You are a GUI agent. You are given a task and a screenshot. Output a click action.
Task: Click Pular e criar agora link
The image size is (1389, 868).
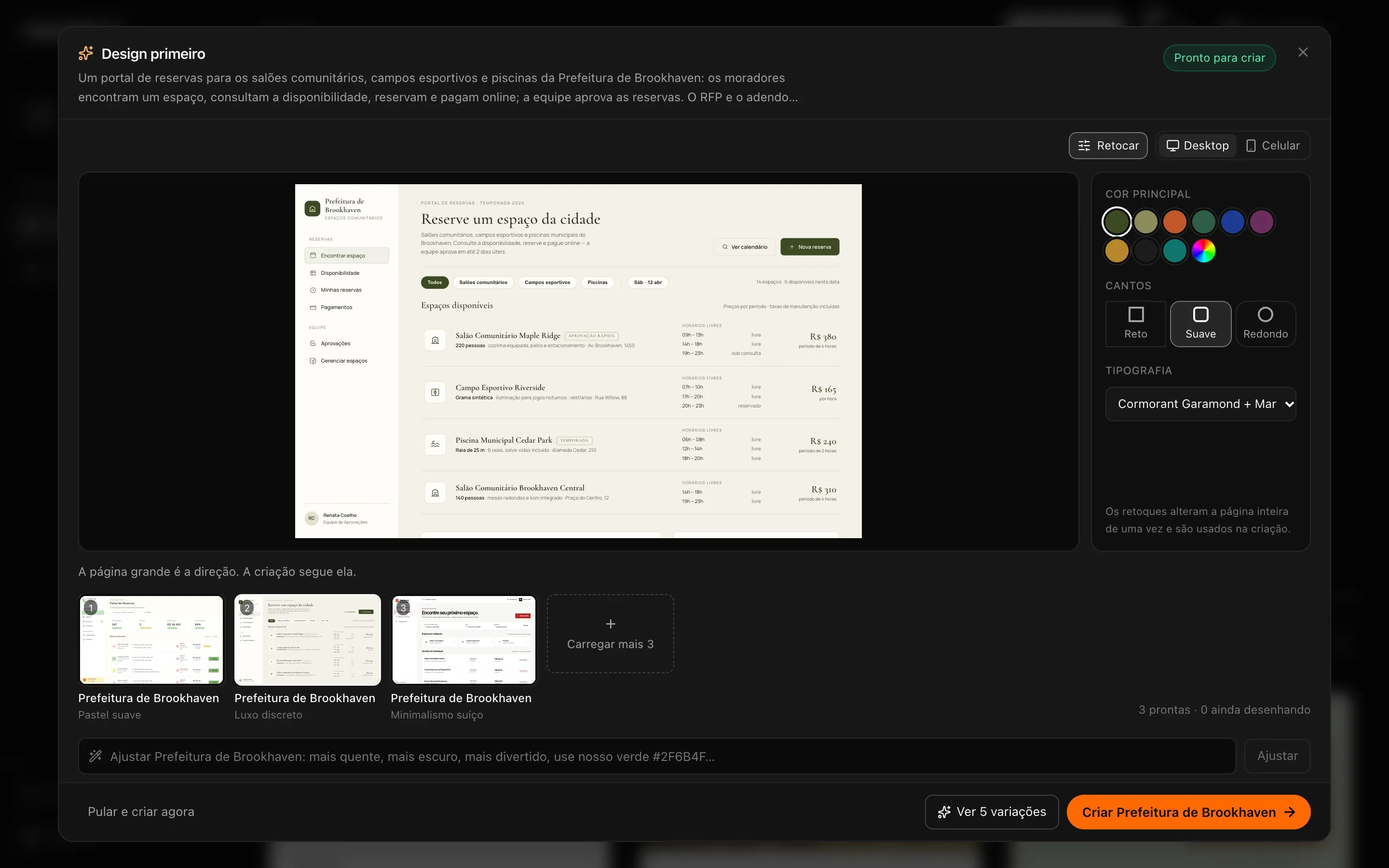[x=141, y=812]
